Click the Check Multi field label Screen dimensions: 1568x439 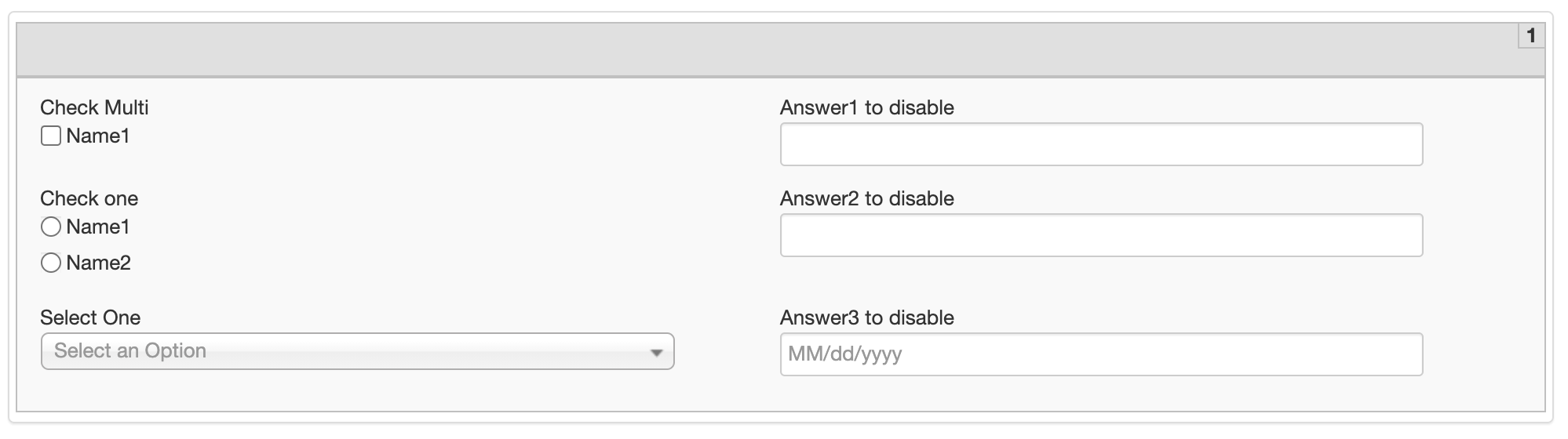tap(94, 107)
